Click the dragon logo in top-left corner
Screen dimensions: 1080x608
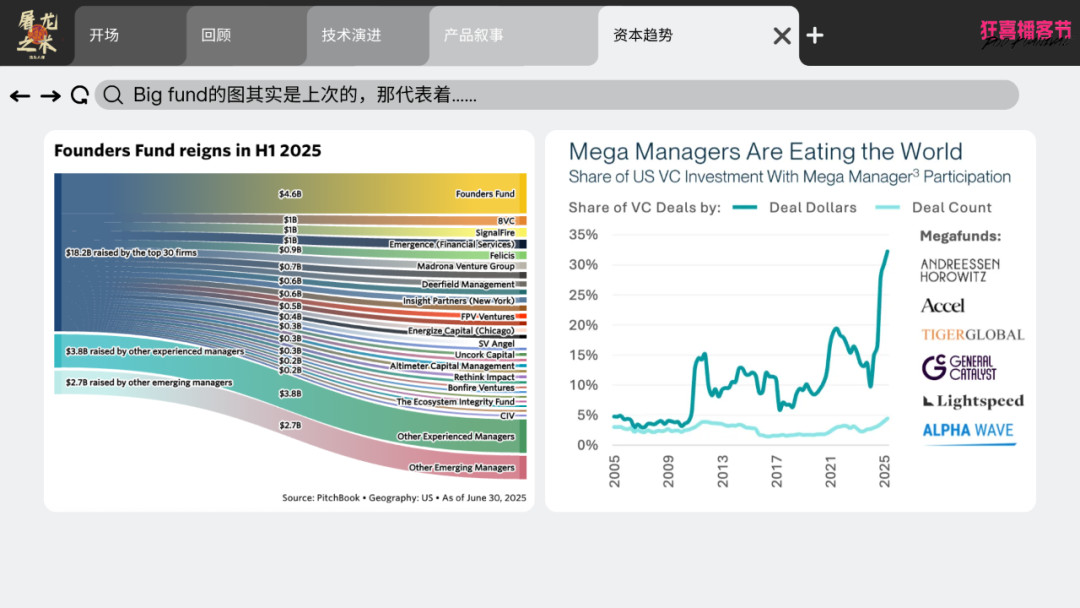[x=37, y=34]
